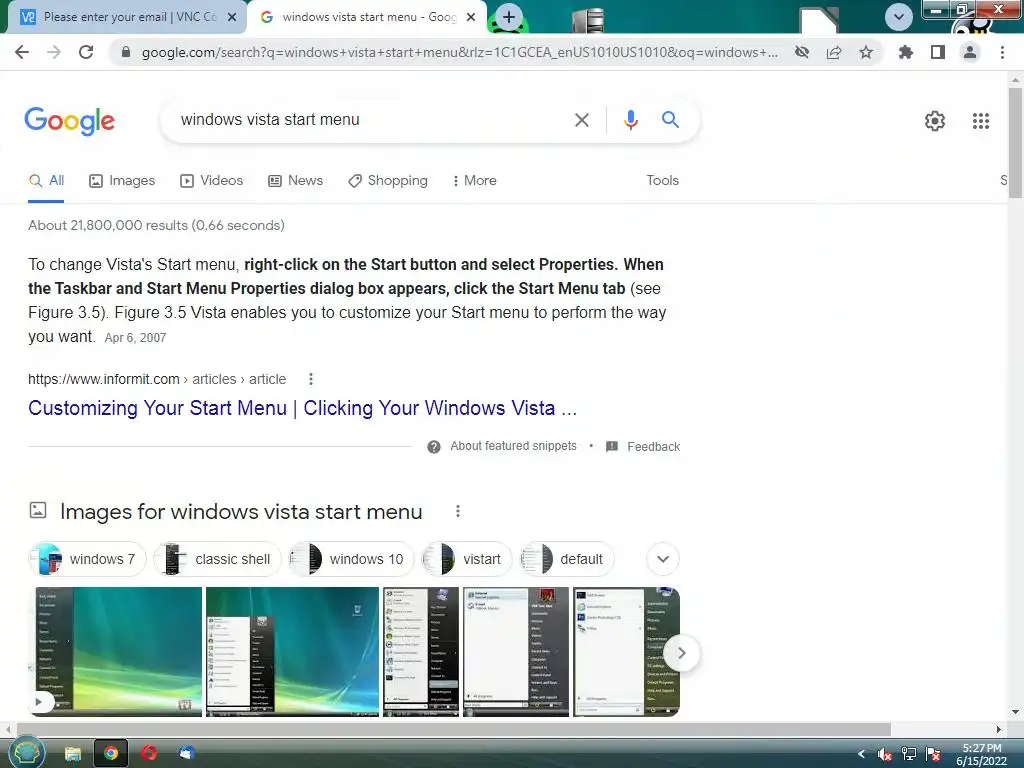Click the URL address bar
Image resolution: width=1024 pixels, height=768 pixels.
coord(460,52)
